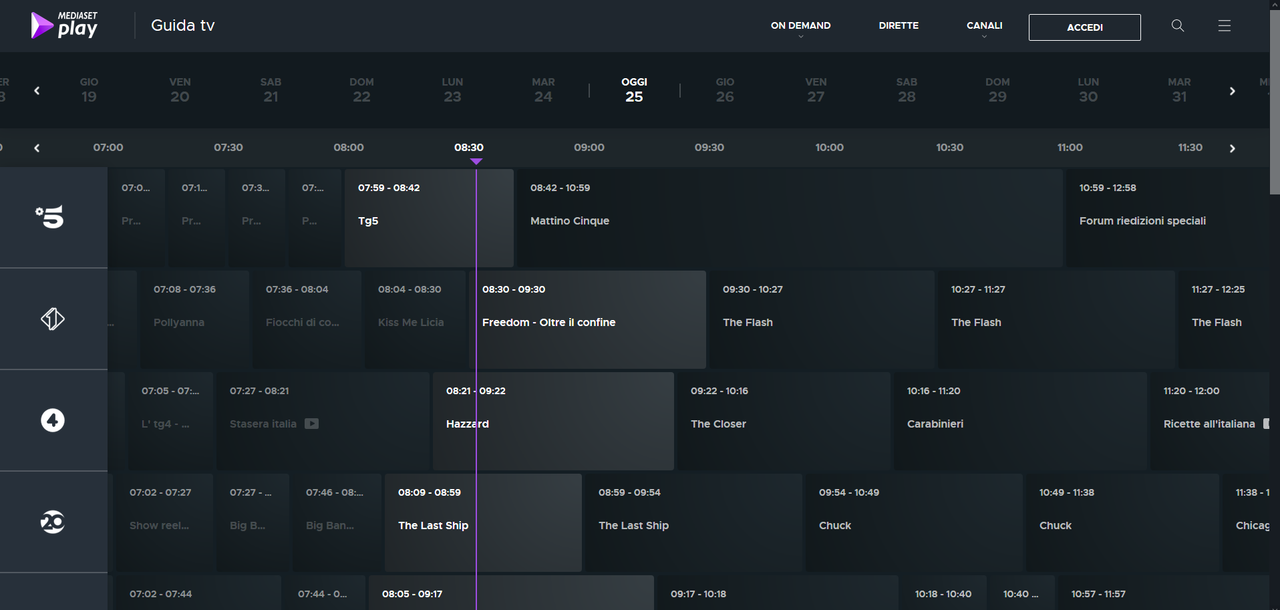
Task: Open the hamburger menu icon
Action: (x=1224, y=26)
